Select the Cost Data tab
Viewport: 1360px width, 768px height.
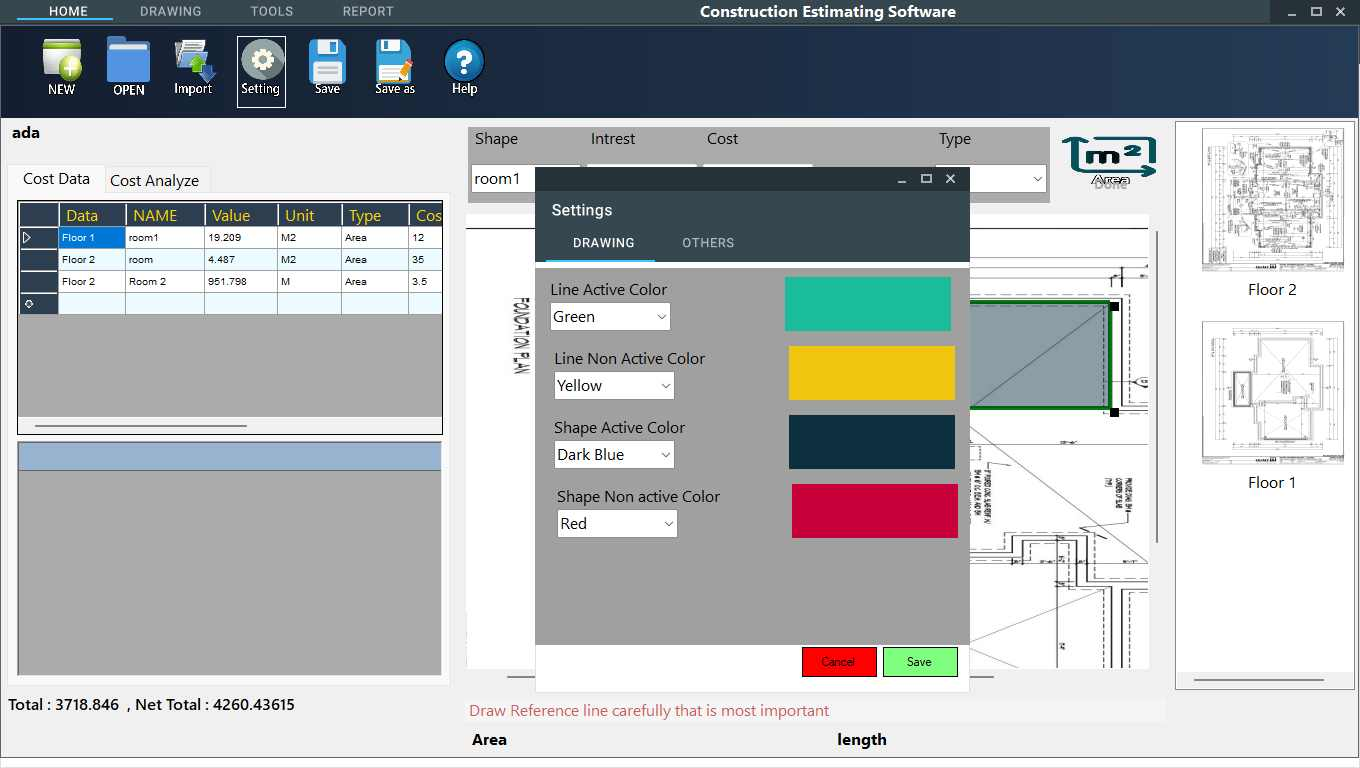click(x=56, y=179)
